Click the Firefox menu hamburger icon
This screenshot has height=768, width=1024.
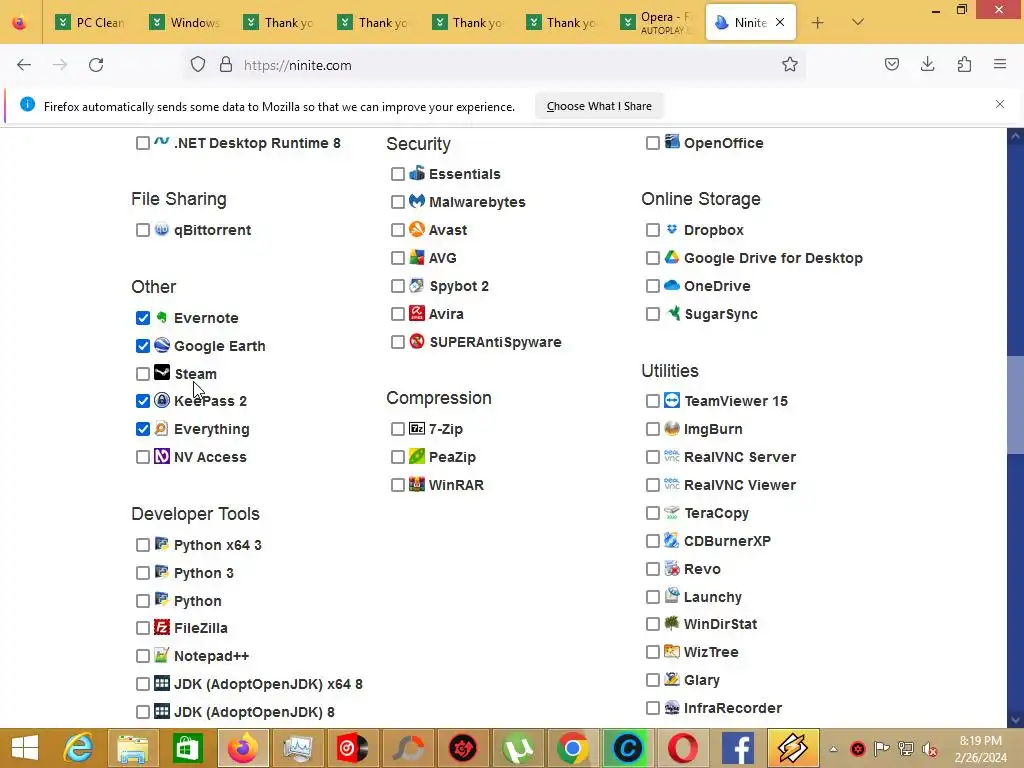click(1000, 64)
